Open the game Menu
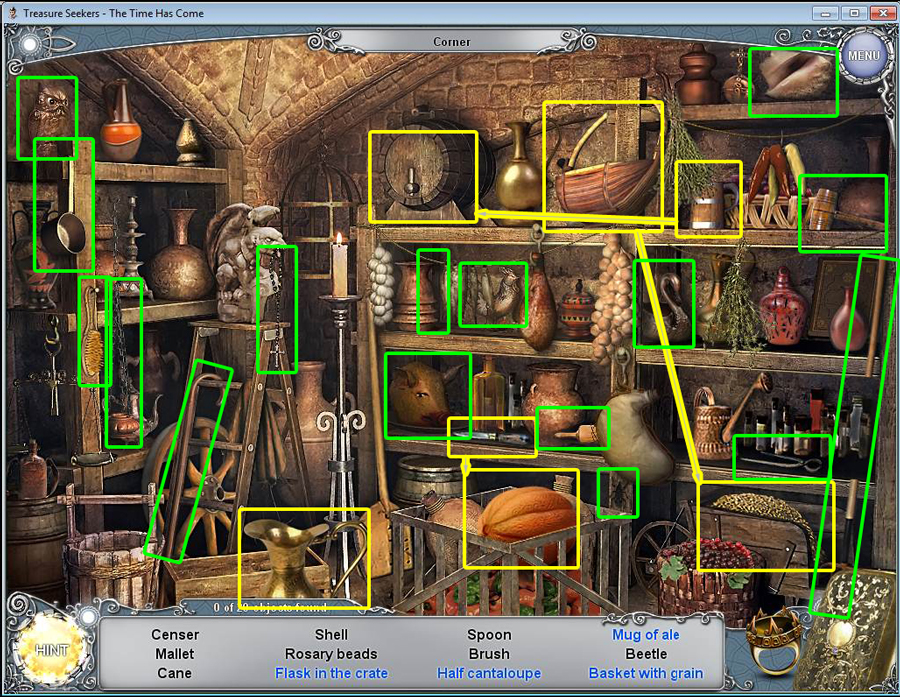 (862, 55)
